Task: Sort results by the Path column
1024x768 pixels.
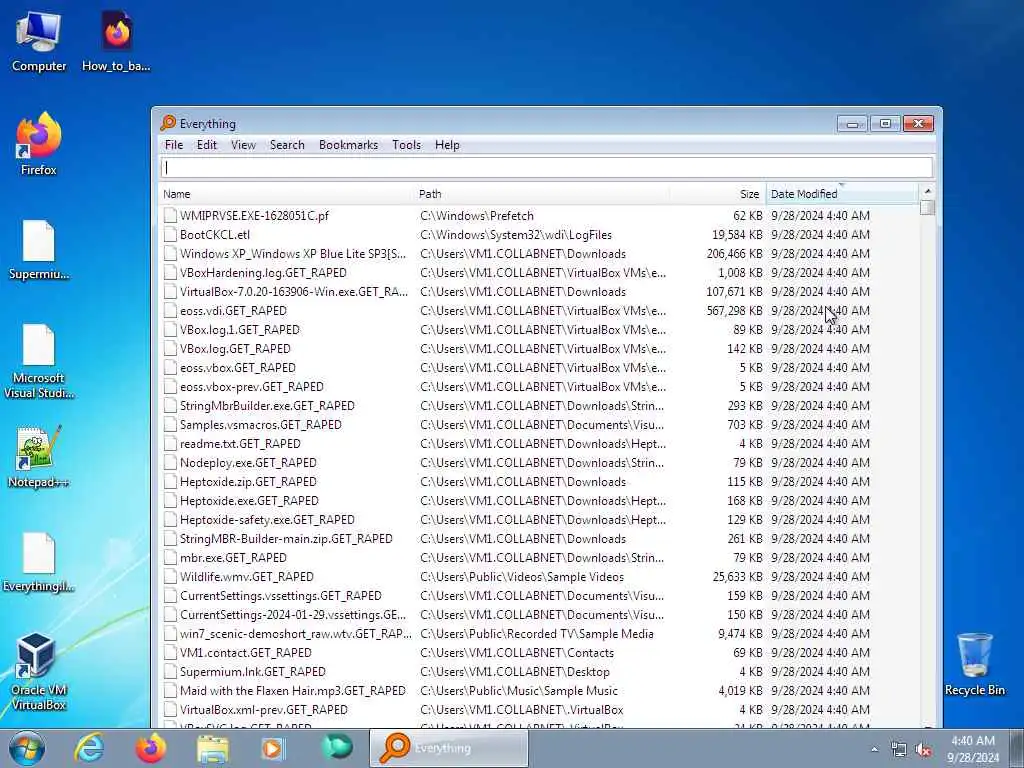Action: pos(542,194)
